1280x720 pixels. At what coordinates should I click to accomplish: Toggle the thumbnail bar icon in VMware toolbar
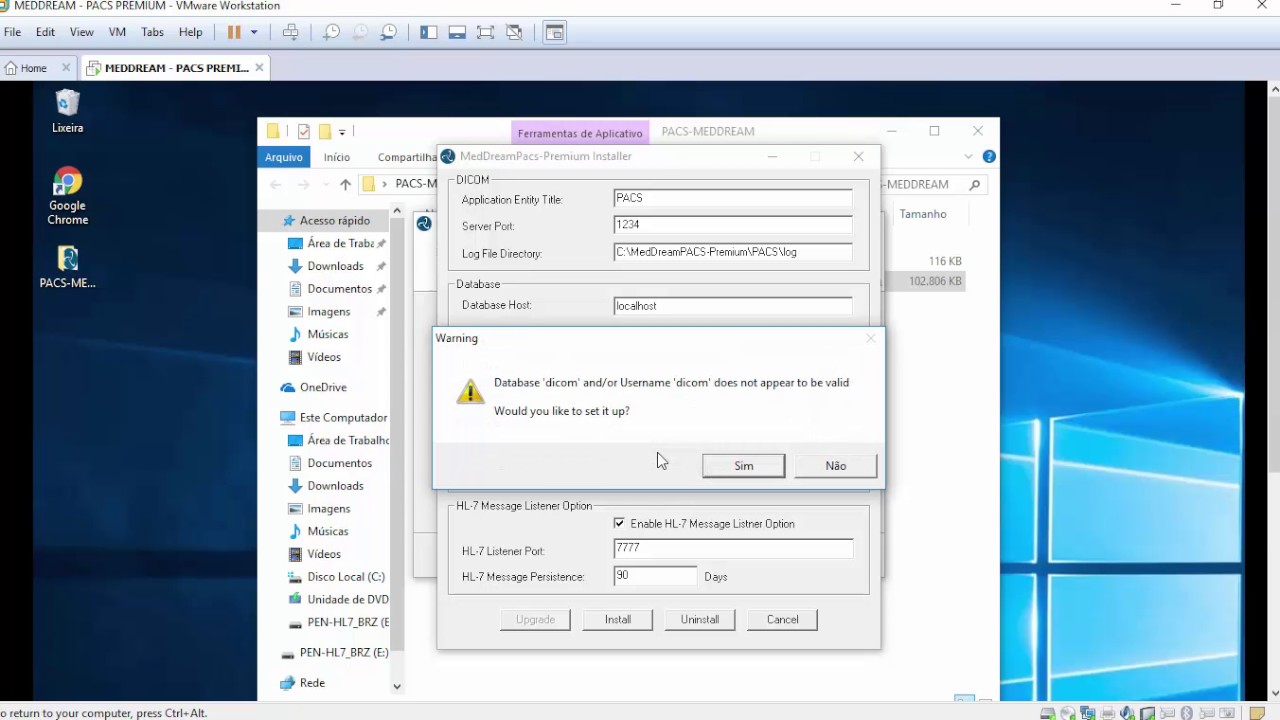pos(457,32)
